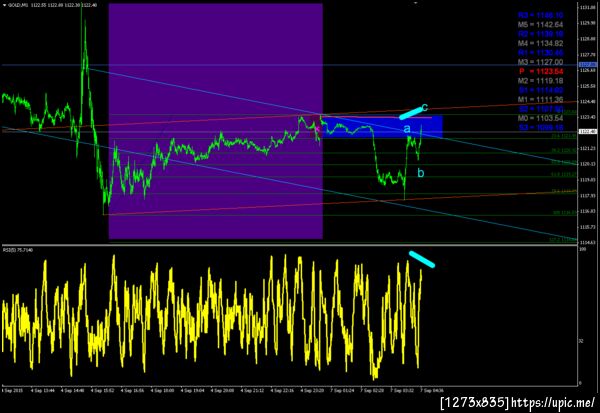Click the 1119.03 price scale value
The image size is (600, 413).
pos(587,180)
